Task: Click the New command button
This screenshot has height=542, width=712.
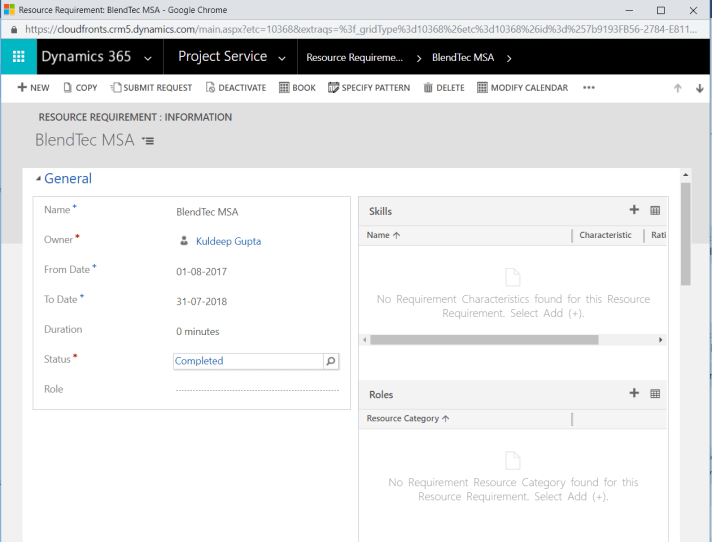Action: pyautogui.click(x=33, y=88)
